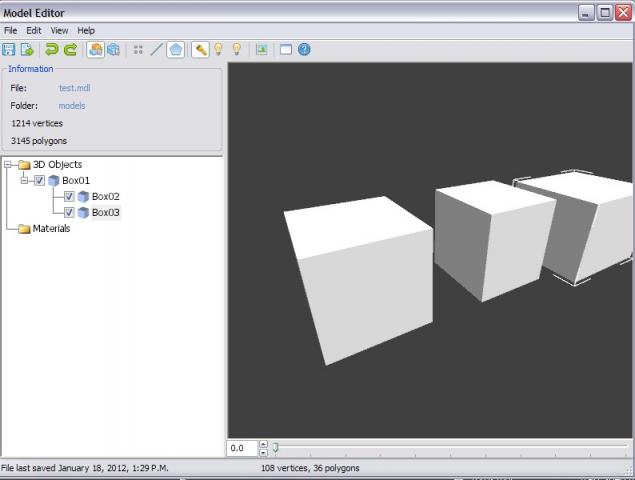Uncheck the Box01 visibility checkbox
Image resolution: width=635 pixels, height=480 pixels.
(40, 181)
